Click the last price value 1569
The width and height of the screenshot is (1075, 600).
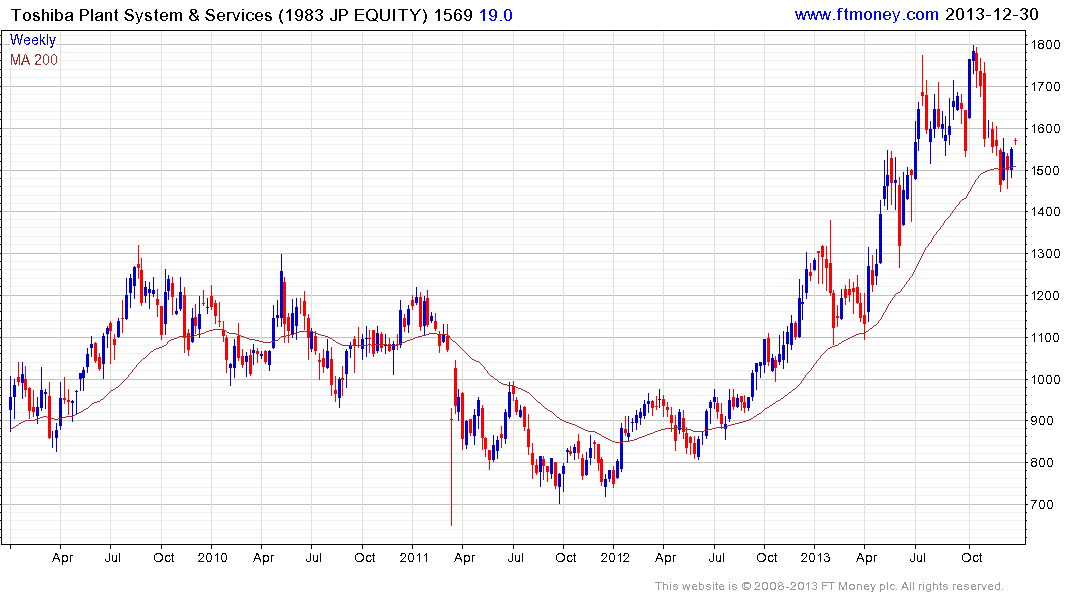click(x=453, y=15)
